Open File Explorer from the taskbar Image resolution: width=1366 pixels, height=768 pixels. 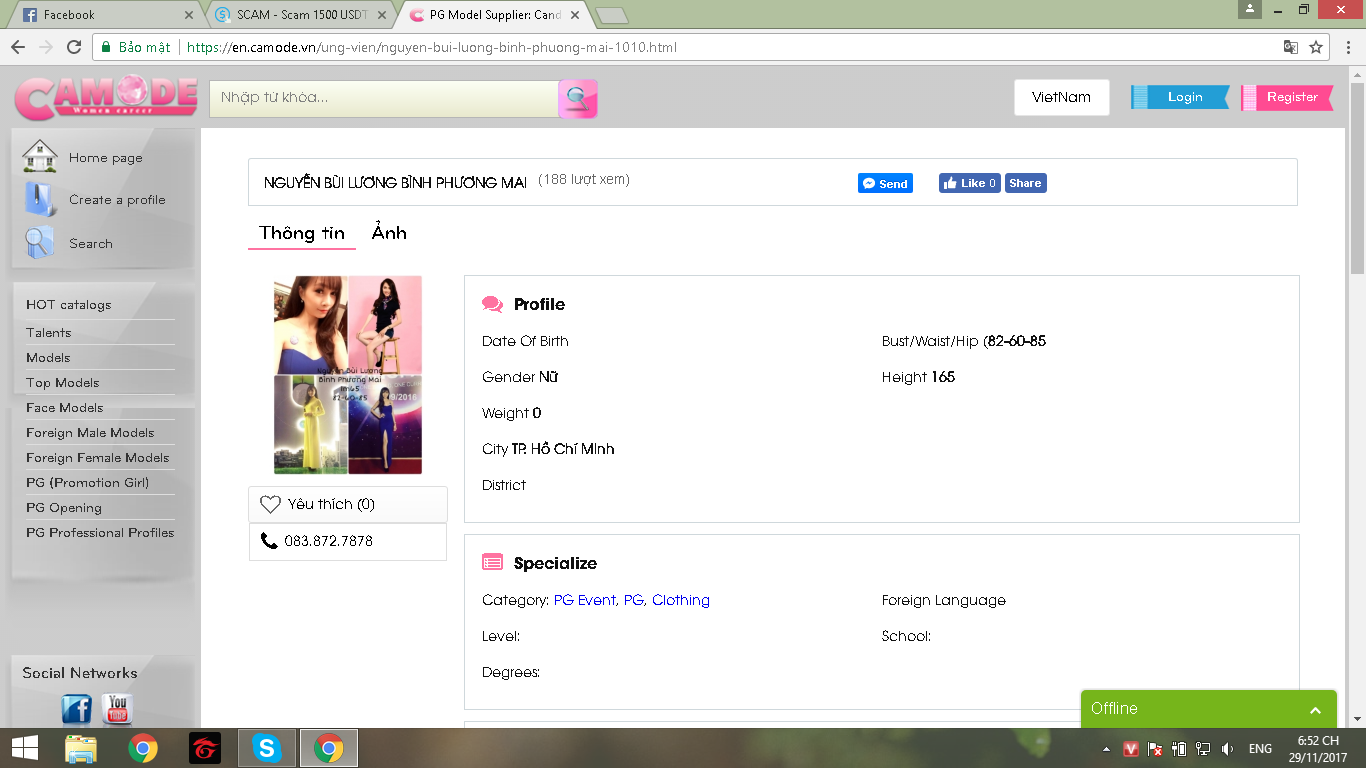pyautogui.click(x=81, y=748)
